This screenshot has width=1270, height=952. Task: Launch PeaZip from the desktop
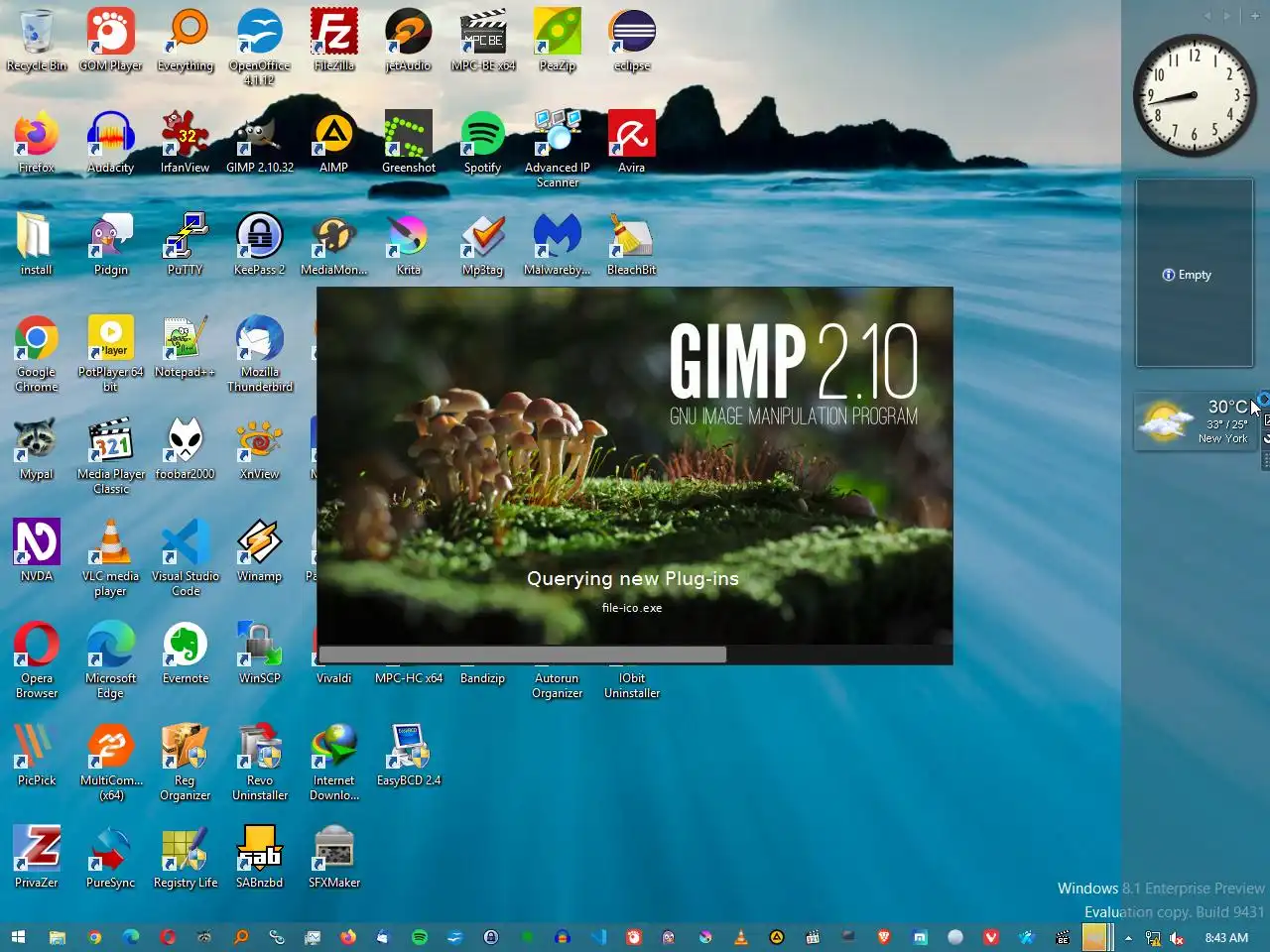tap(558, 41)
